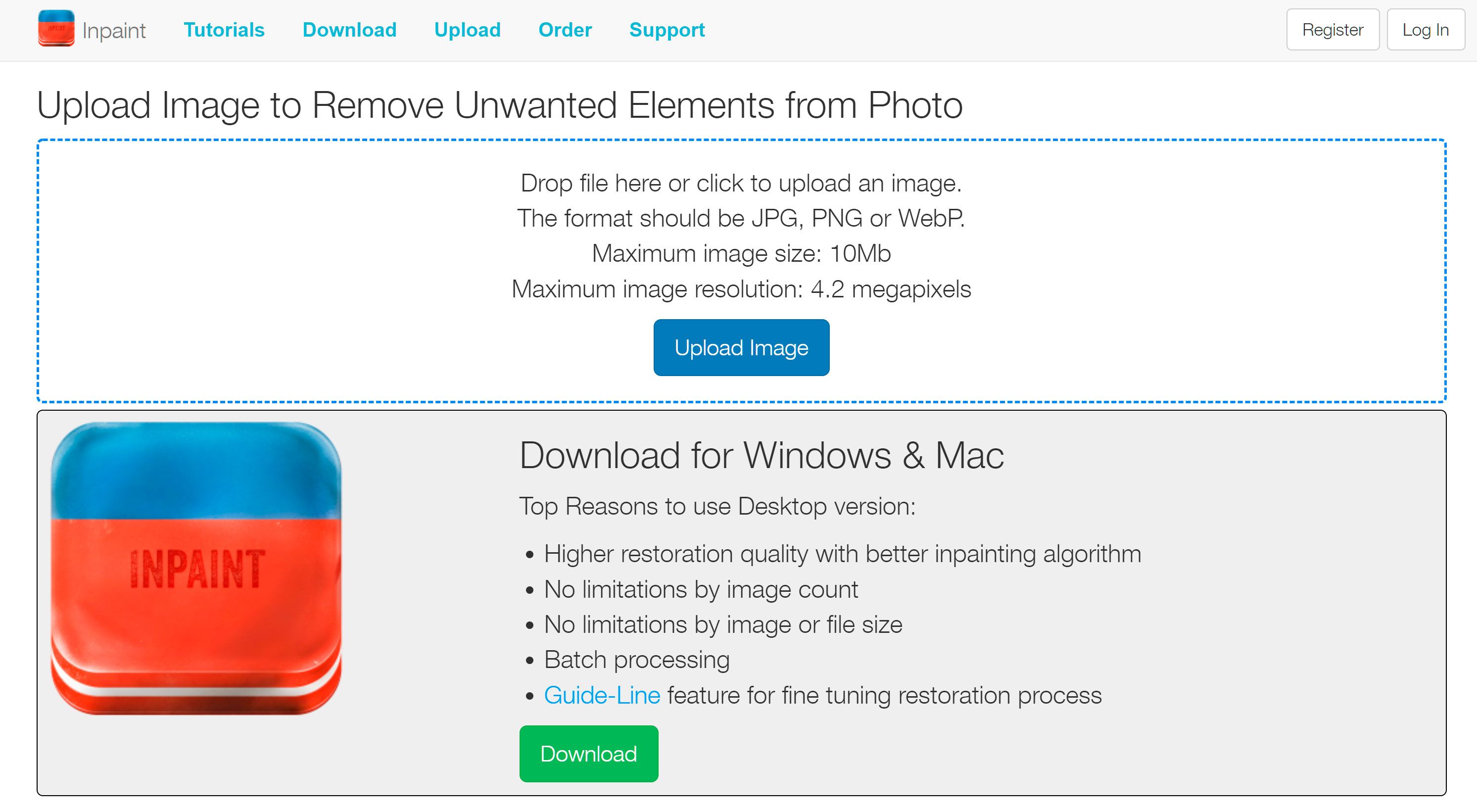Click the Inpaint application icon
Screen dimensions: 1477x812
pyautogui.click(x=56, y=29)
